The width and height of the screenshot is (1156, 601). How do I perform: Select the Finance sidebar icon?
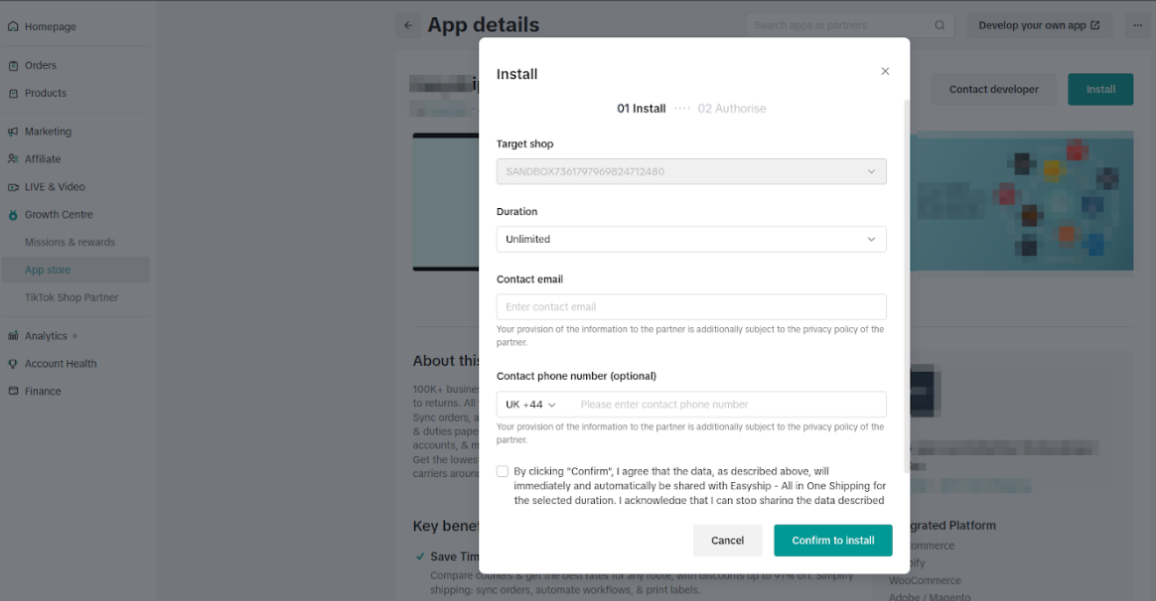pyautogui.click(x=14, y=391)
